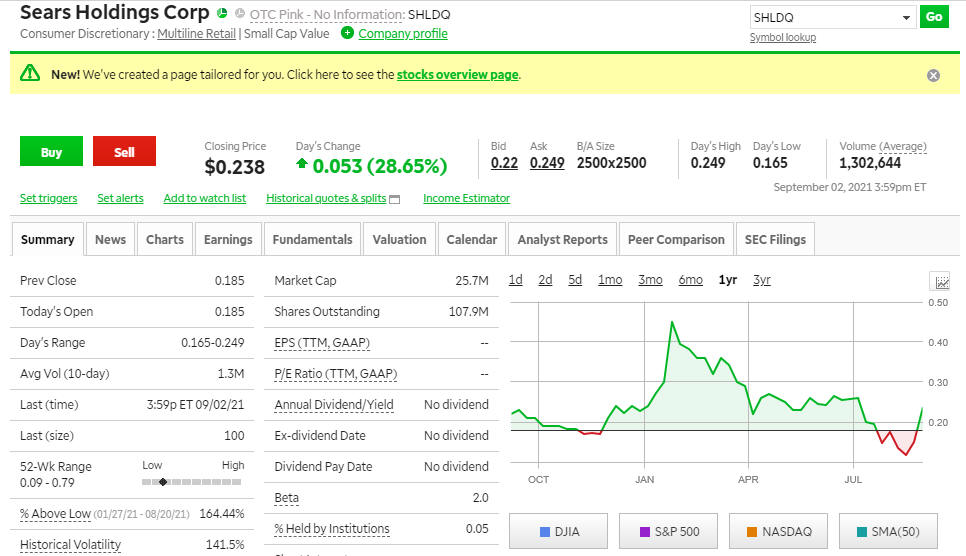Select the 1yr chart range
Viewport: 966px width, 556px height.
(x=728, y=280)
